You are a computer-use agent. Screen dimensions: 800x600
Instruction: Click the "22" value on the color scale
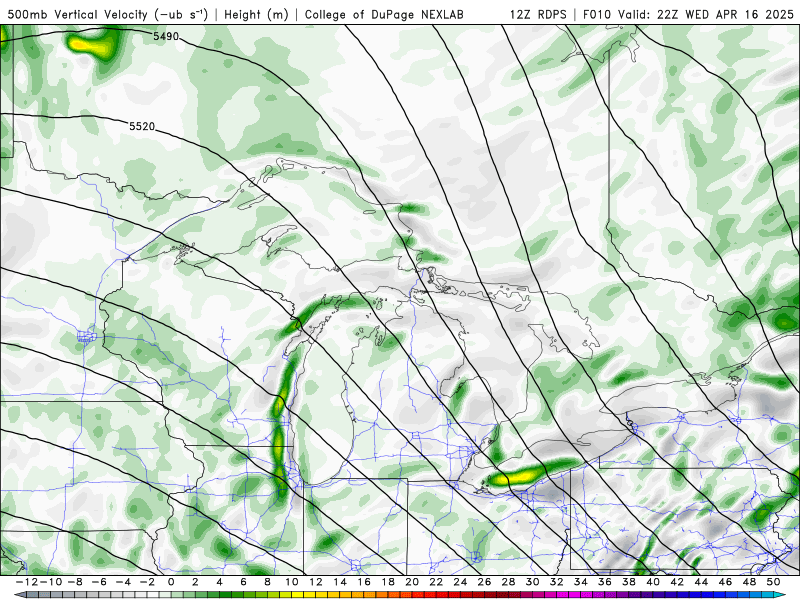[x=436, y=582]
